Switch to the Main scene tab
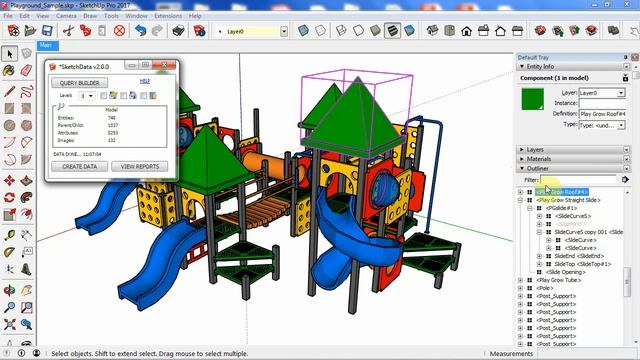This screenshot has width=640, height=360. coord(48,46)
